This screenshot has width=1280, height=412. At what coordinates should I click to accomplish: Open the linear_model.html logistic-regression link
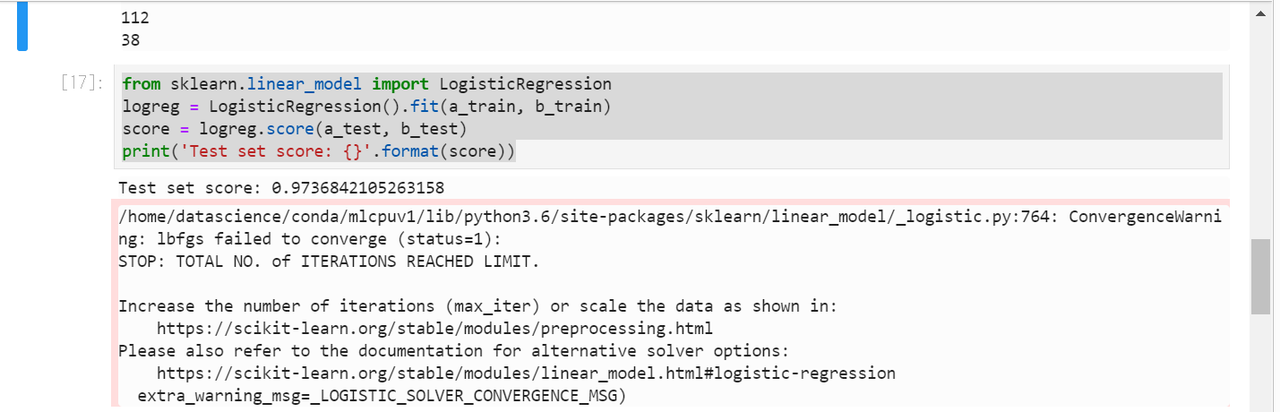(x=526, y=373)
